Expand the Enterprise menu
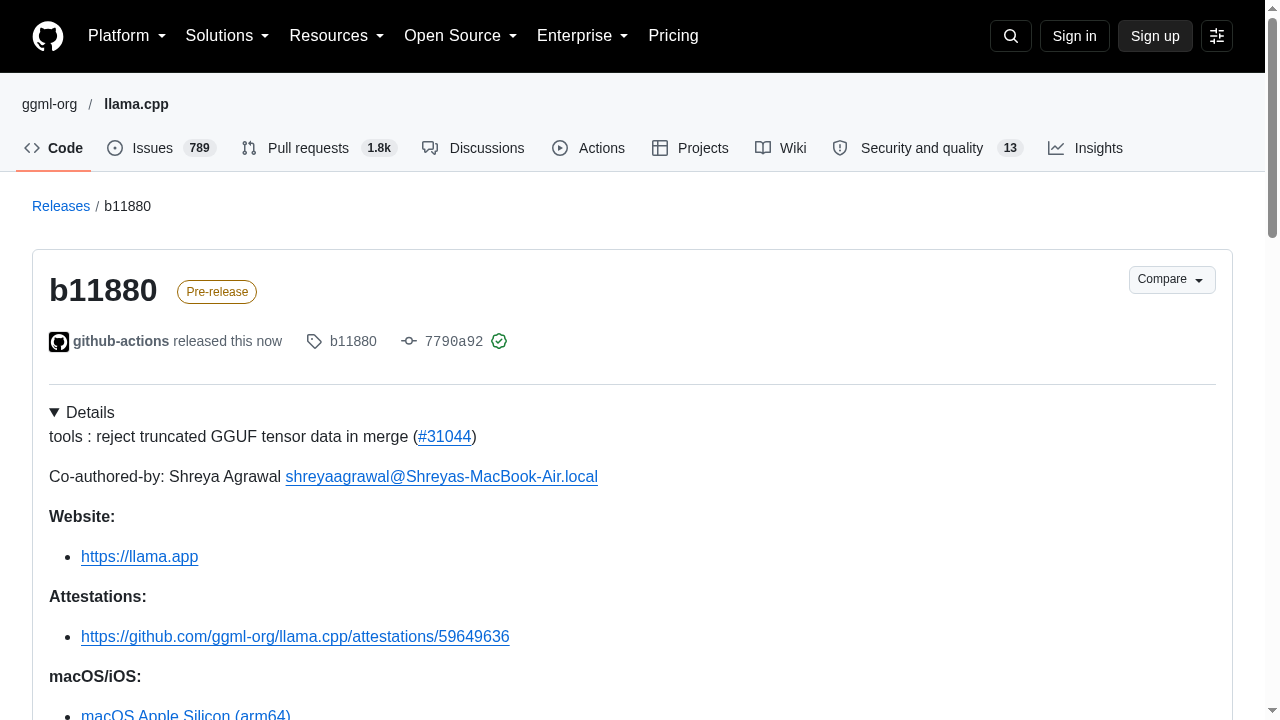 coord(582,36)
